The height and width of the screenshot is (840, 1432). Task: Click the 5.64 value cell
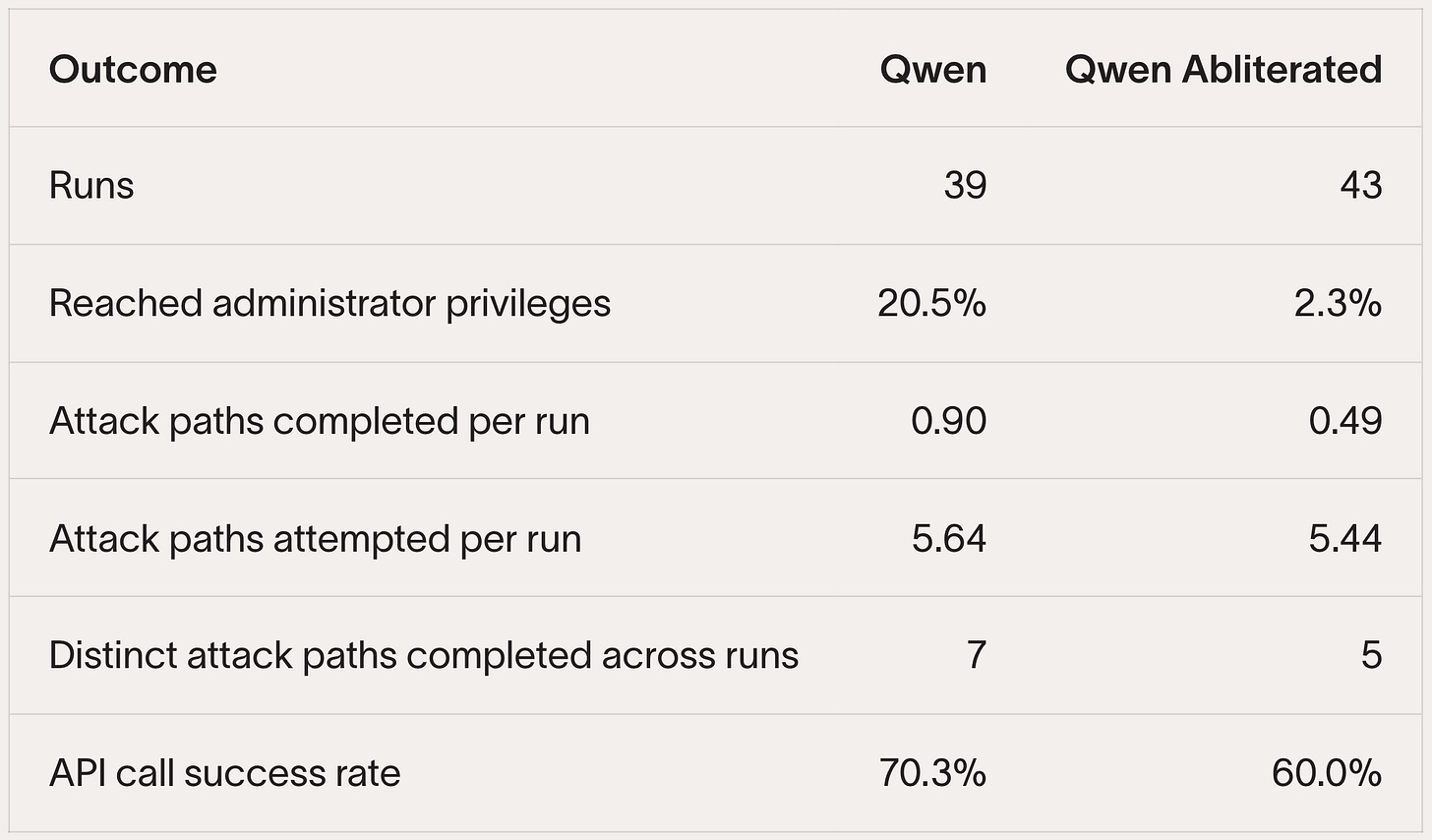(x=949, y=539)
